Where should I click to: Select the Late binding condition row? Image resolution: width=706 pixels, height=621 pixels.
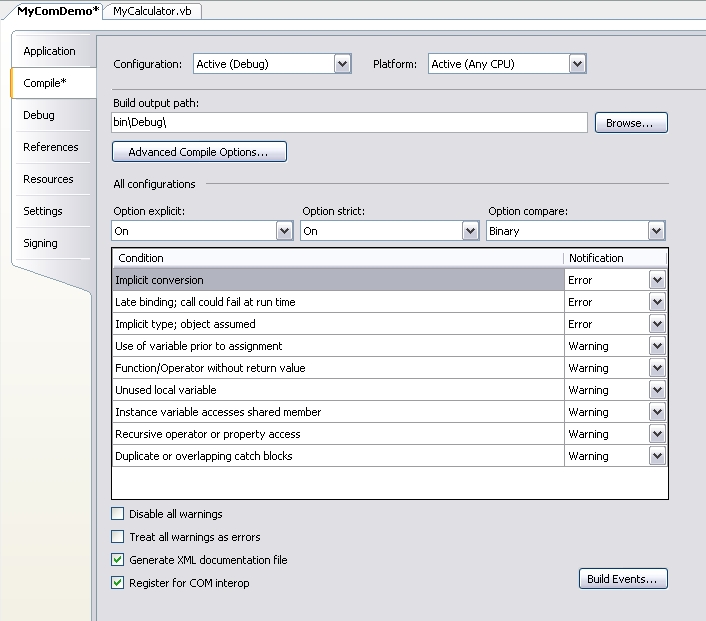pyautogui.click(x=338, y=302)
